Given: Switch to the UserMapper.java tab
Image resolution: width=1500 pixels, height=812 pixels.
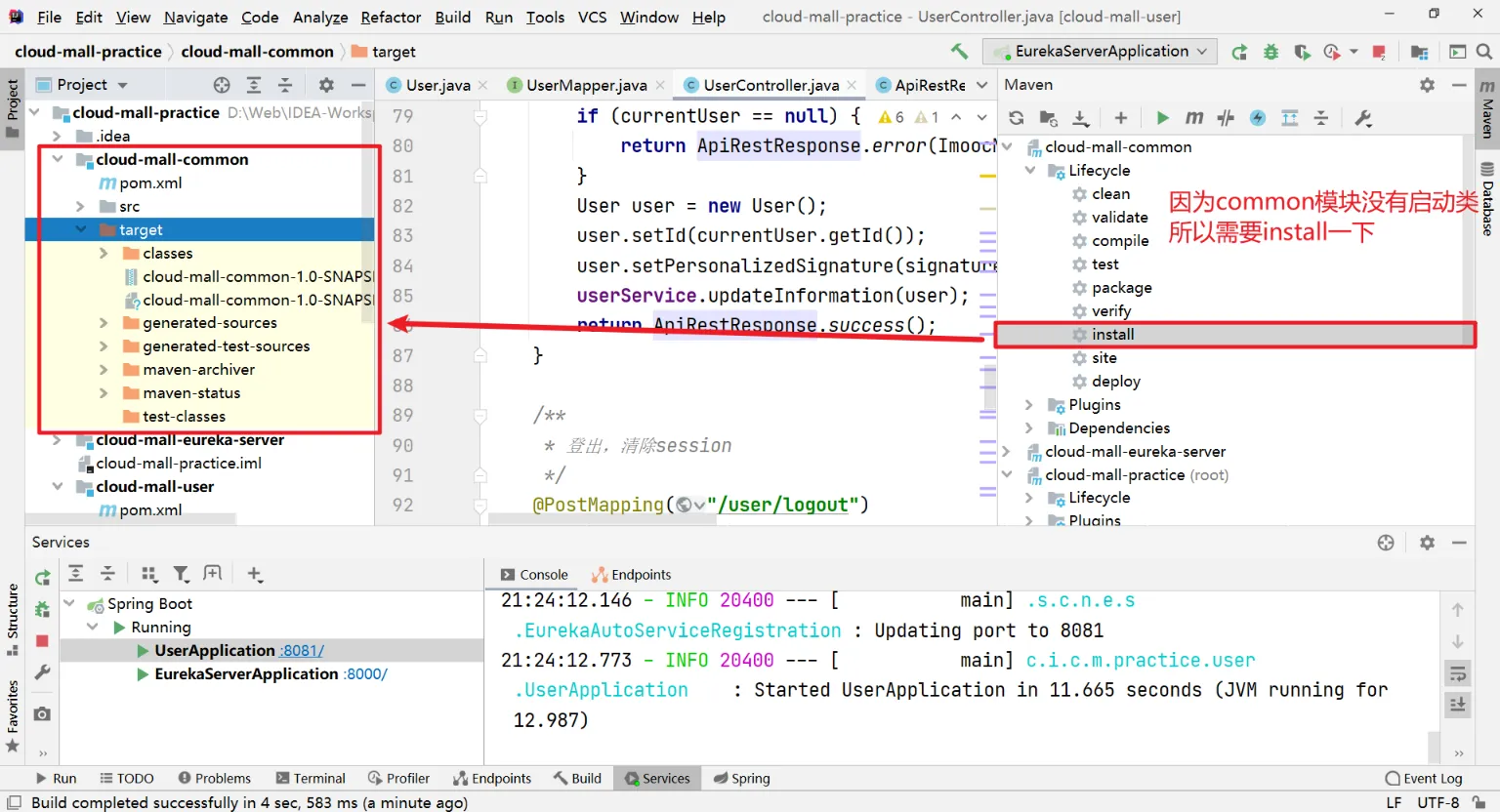Looking at the screenshot, I should [x=586, y=86].
